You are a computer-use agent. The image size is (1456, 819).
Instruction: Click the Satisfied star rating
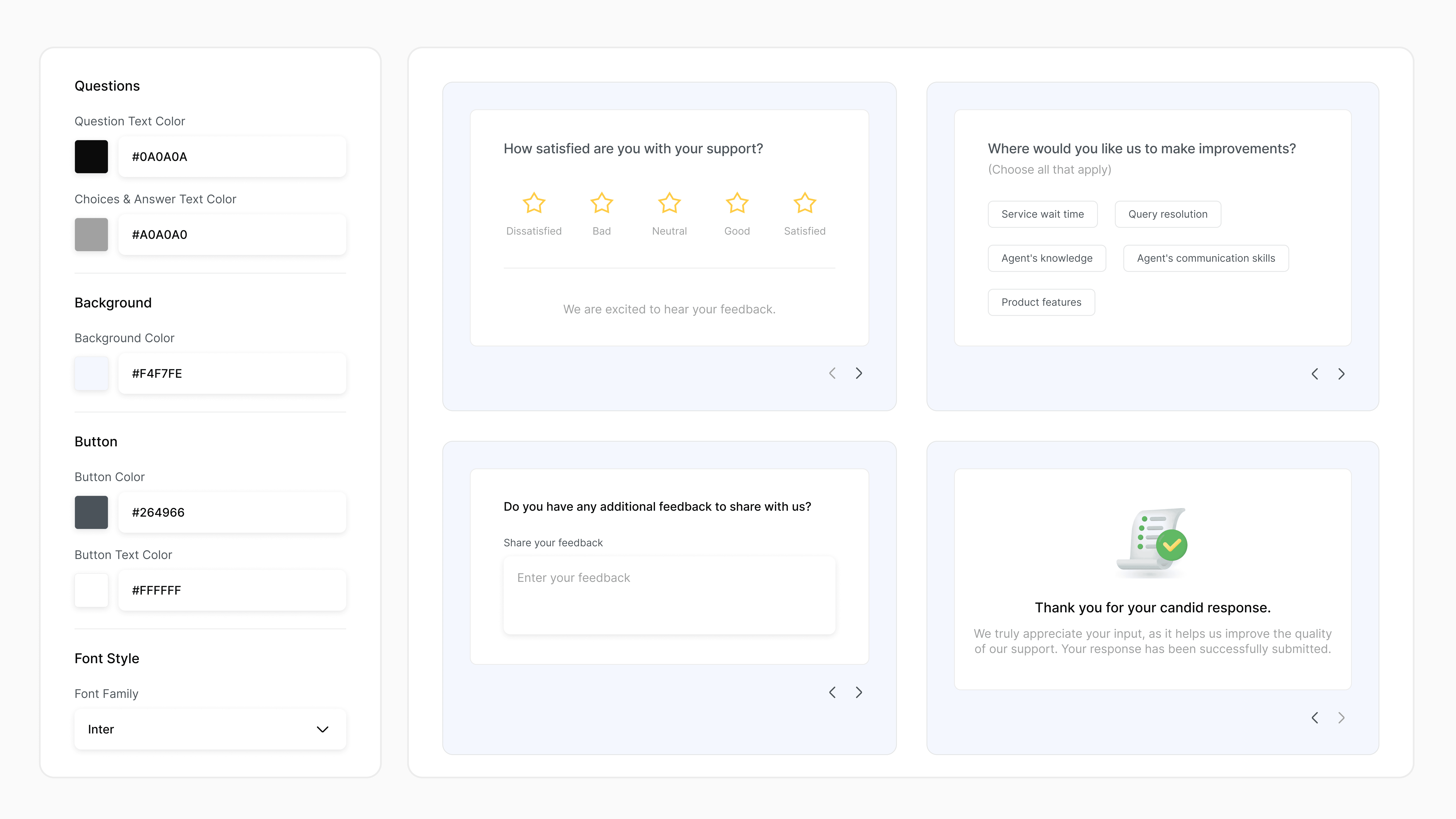[805, 203]
